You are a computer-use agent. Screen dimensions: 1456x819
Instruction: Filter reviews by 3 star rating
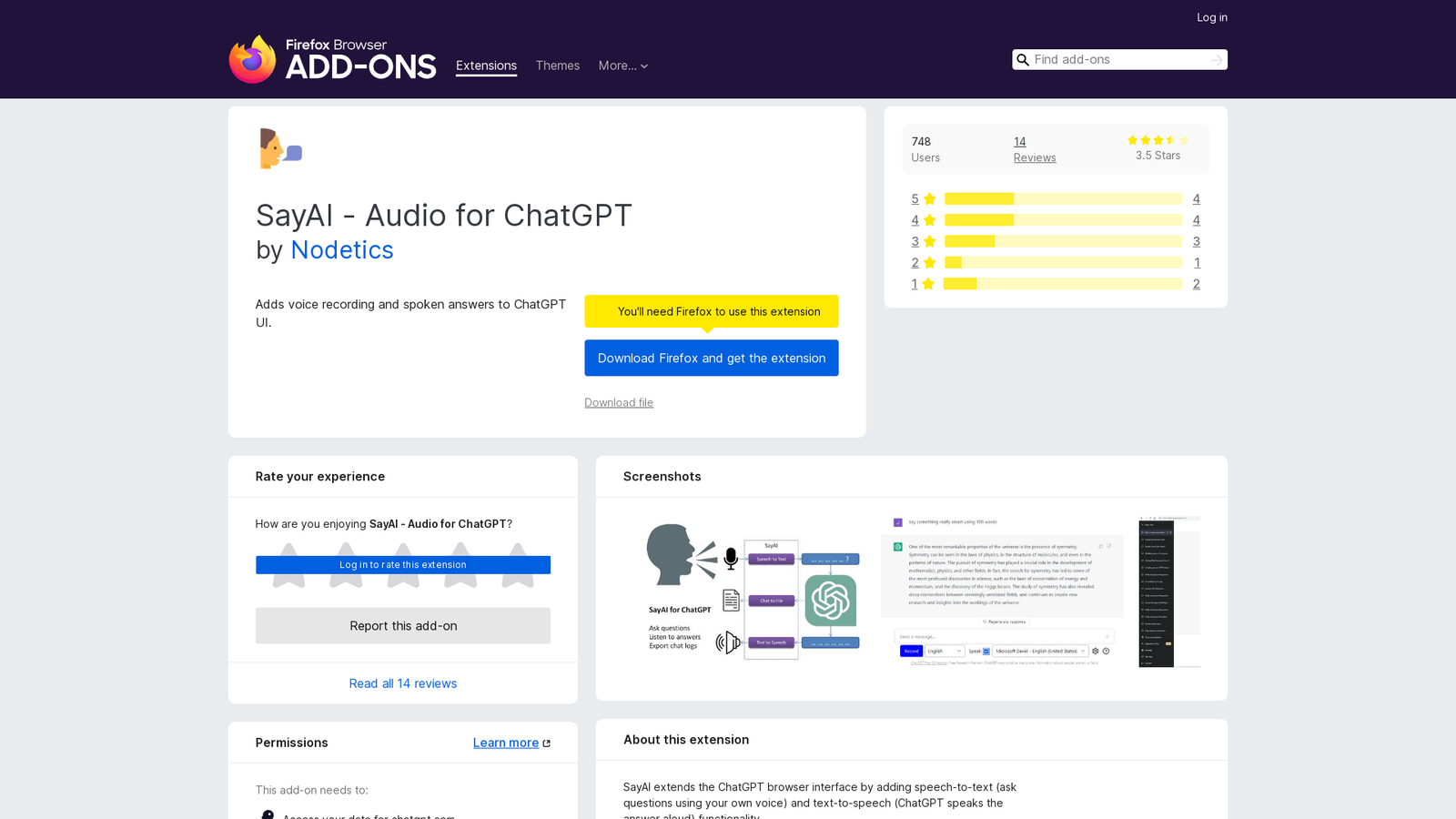923,241
